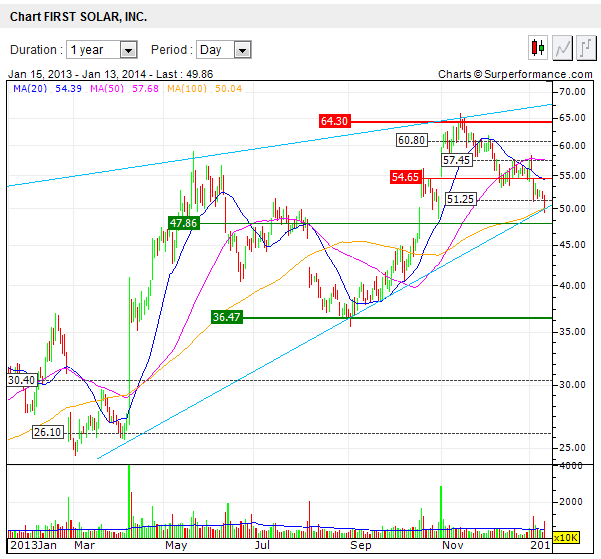The height and width of the screenshot is (559, 601).
Task: Click the 'Mar' month axis label
Action: 84,545
